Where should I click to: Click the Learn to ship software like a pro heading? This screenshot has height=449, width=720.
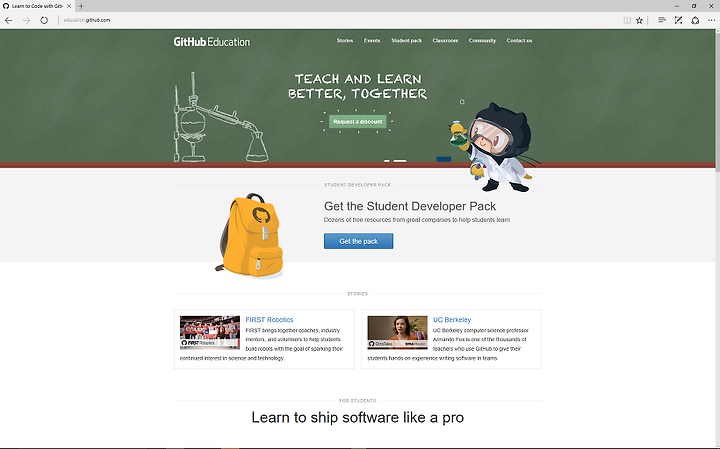click(358, 417)
